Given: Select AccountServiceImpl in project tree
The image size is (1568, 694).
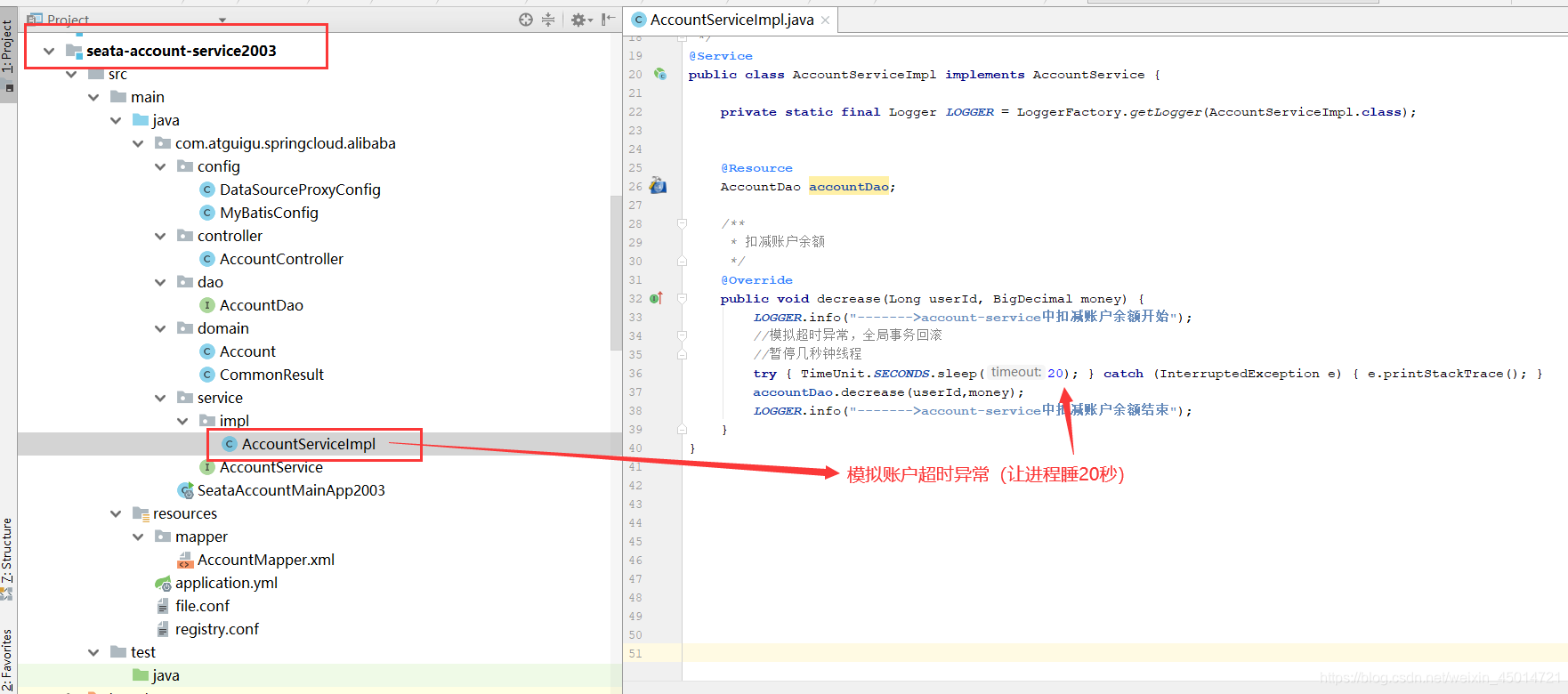Looking at the screenshot, I should (x=309, y=444).
